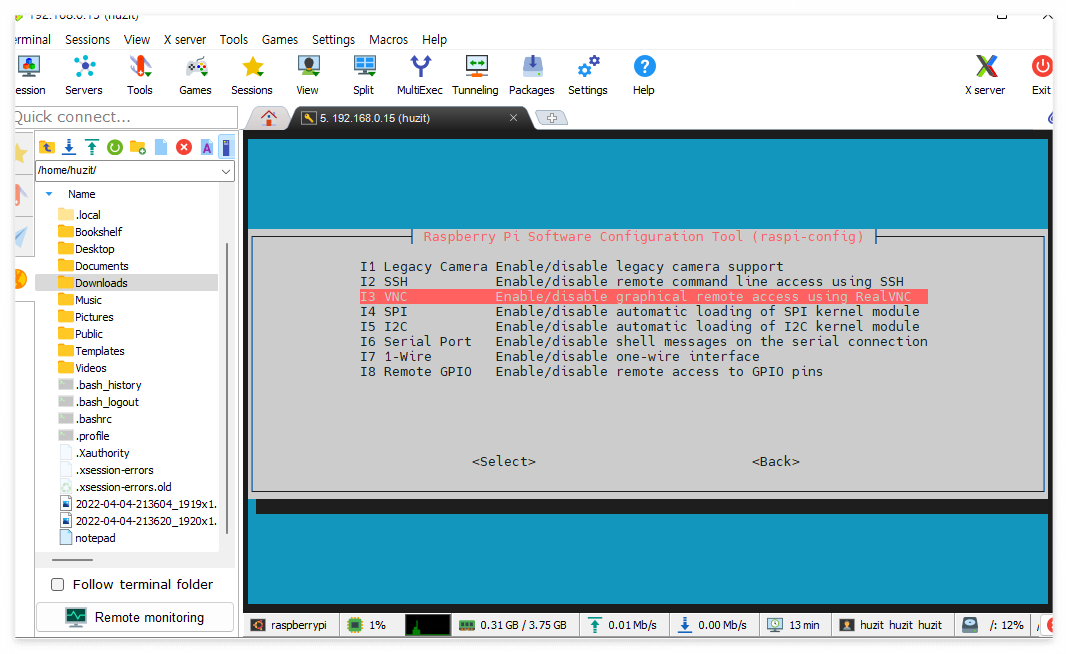Go to parent folder in file browser
Screen dimensions: 1068x654
pos(46,147)
